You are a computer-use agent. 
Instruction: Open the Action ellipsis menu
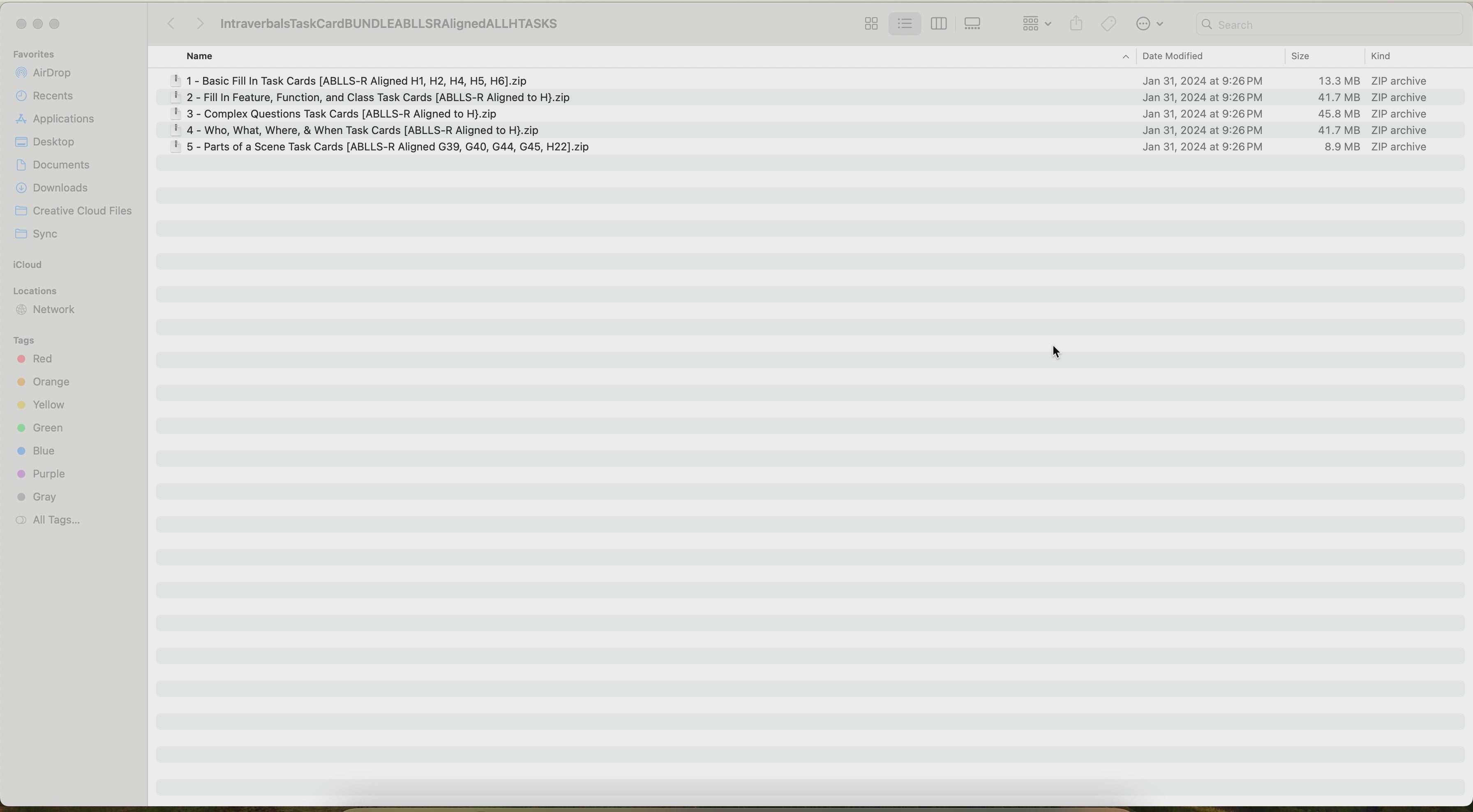coord(1150,24)
